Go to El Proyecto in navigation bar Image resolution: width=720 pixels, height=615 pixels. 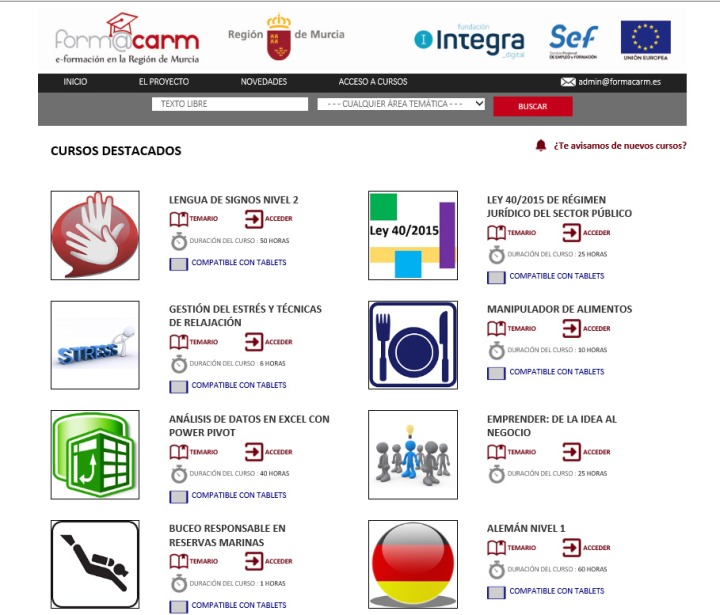(x=164, y=82)
